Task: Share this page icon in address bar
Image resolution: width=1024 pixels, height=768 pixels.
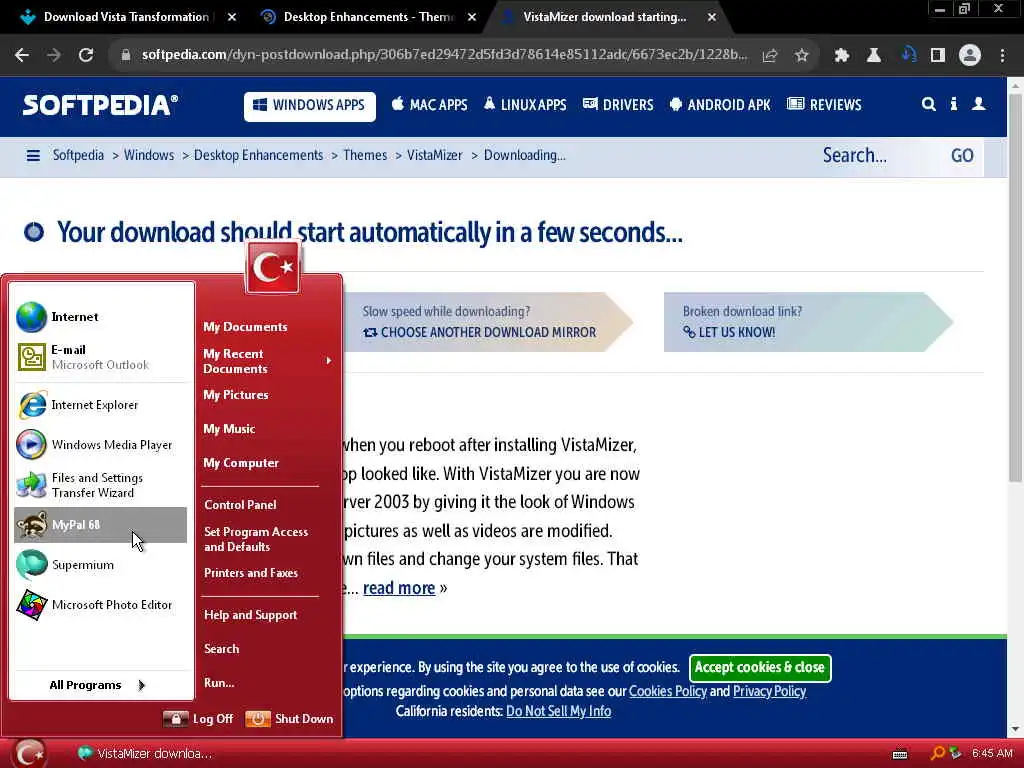Action: click(770, 56)
